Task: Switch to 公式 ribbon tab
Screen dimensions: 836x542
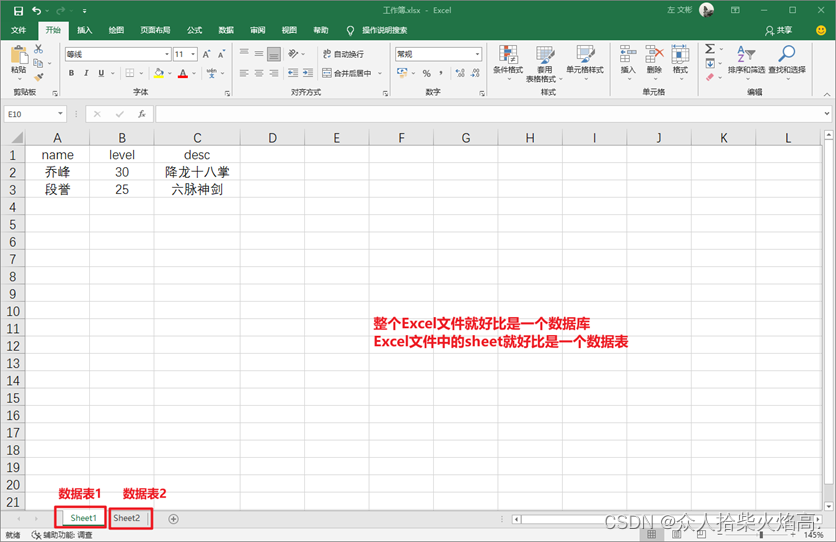Action: [x=195, y=30]
